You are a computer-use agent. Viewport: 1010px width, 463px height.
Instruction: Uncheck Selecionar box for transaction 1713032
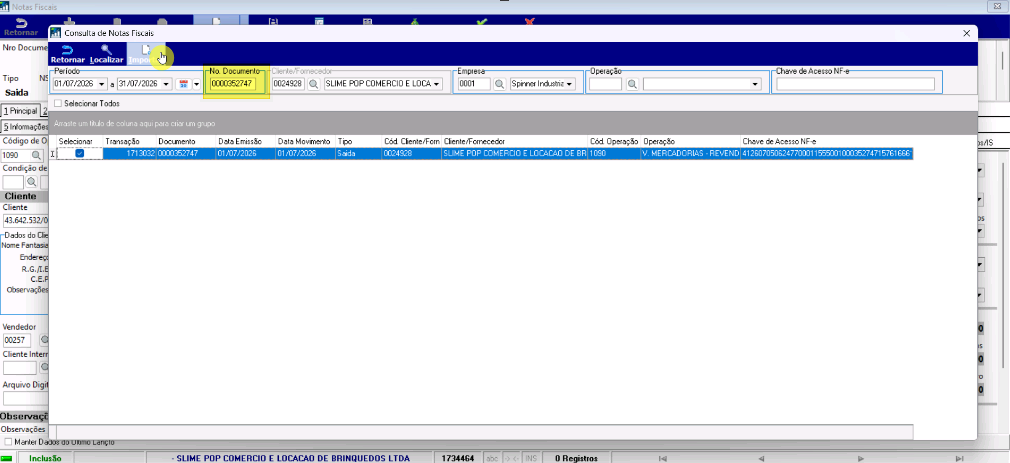pyautogui.click(x=79, y=153)
